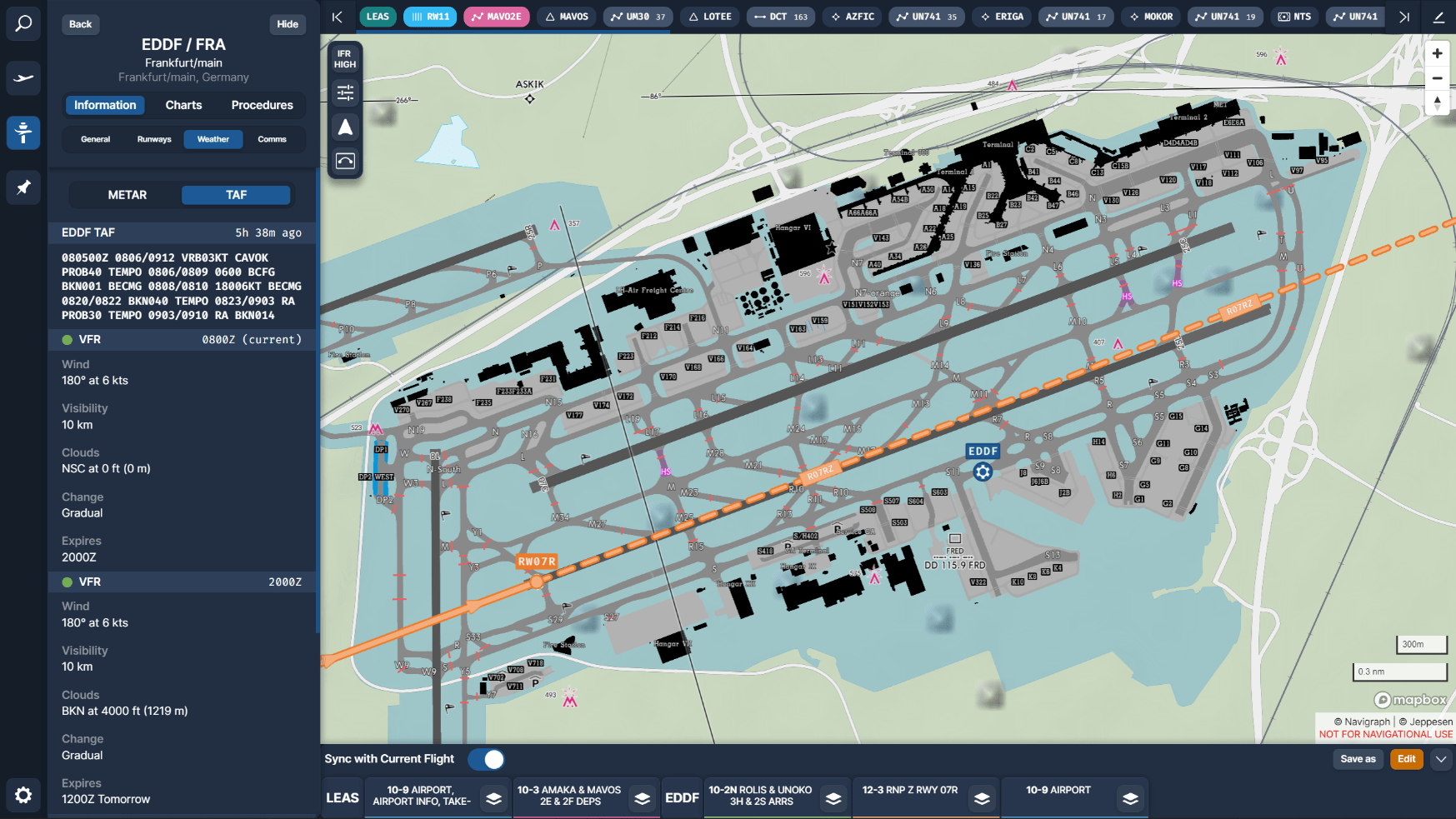Open settings via the gear icon

(23, 796)
